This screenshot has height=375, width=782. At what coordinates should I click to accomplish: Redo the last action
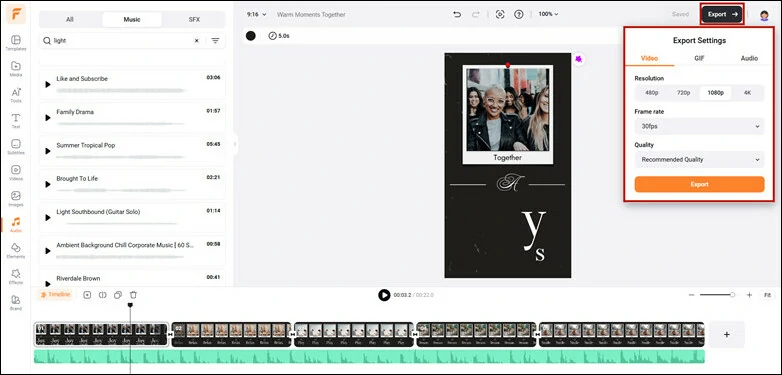pos(475,14)
